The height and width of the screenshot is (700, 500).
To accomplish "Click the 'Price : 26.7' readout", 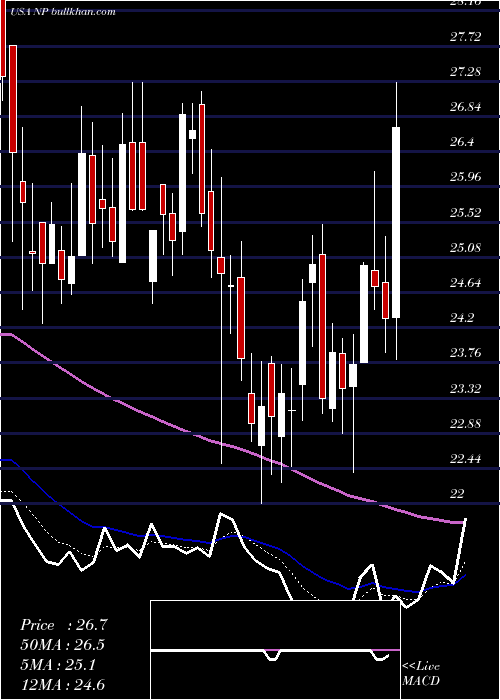I will (64, 625).
